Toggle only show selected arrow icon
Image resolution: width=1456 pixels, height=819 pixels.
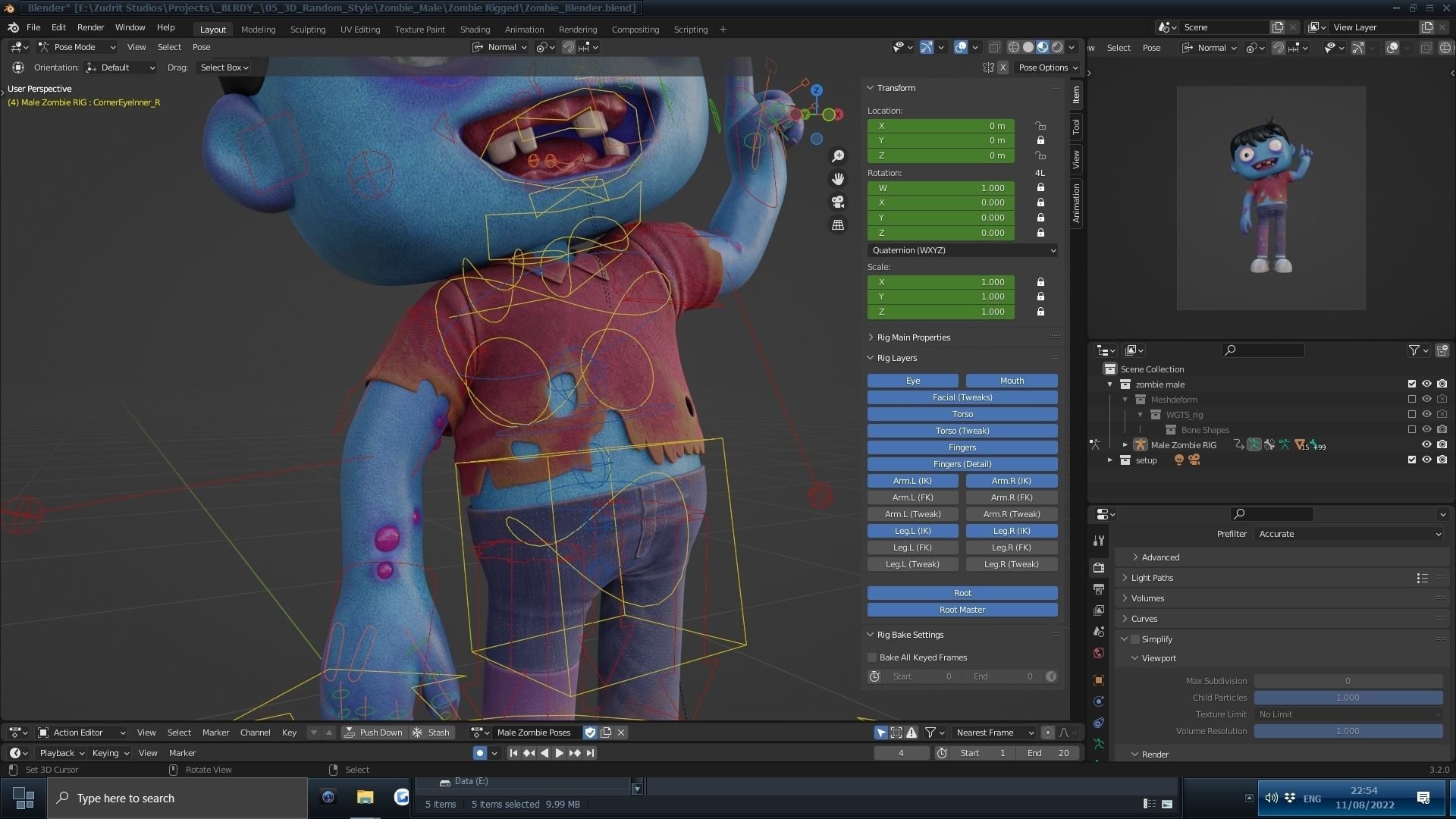(880, 733)
